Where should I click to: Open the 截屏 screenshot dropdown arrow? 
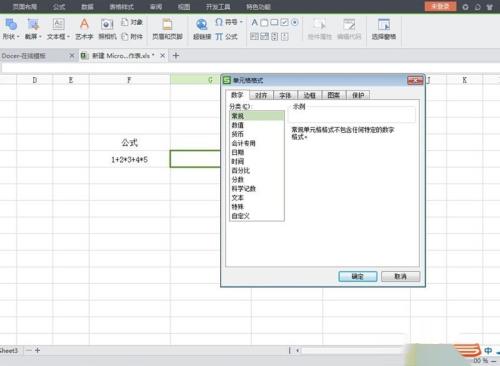pyautogui.click(x=40, y=37)
